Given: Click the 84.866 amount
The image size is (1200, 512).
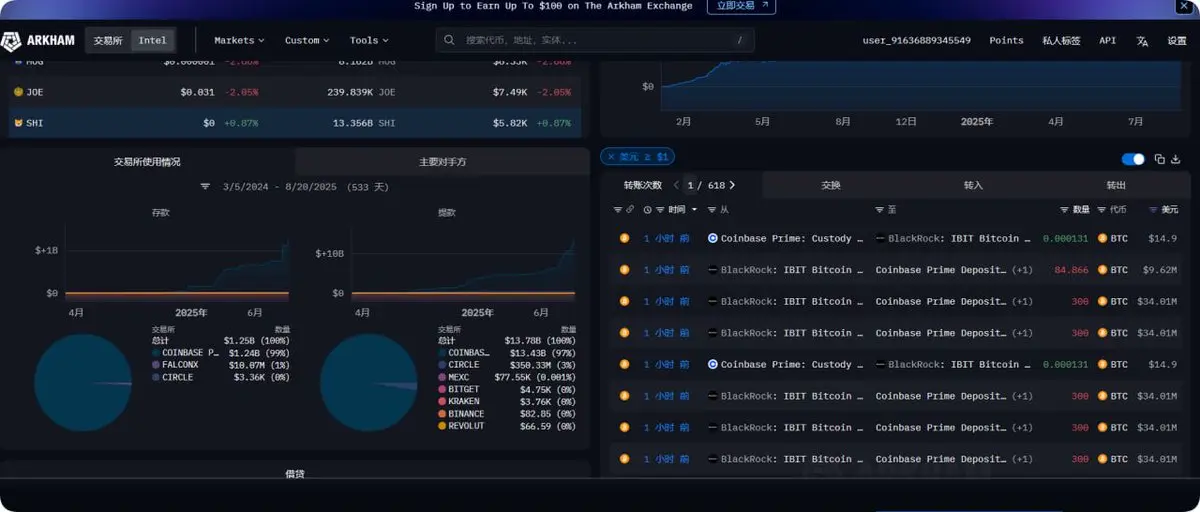Looking at the screenshot, I should [1071, 270].
